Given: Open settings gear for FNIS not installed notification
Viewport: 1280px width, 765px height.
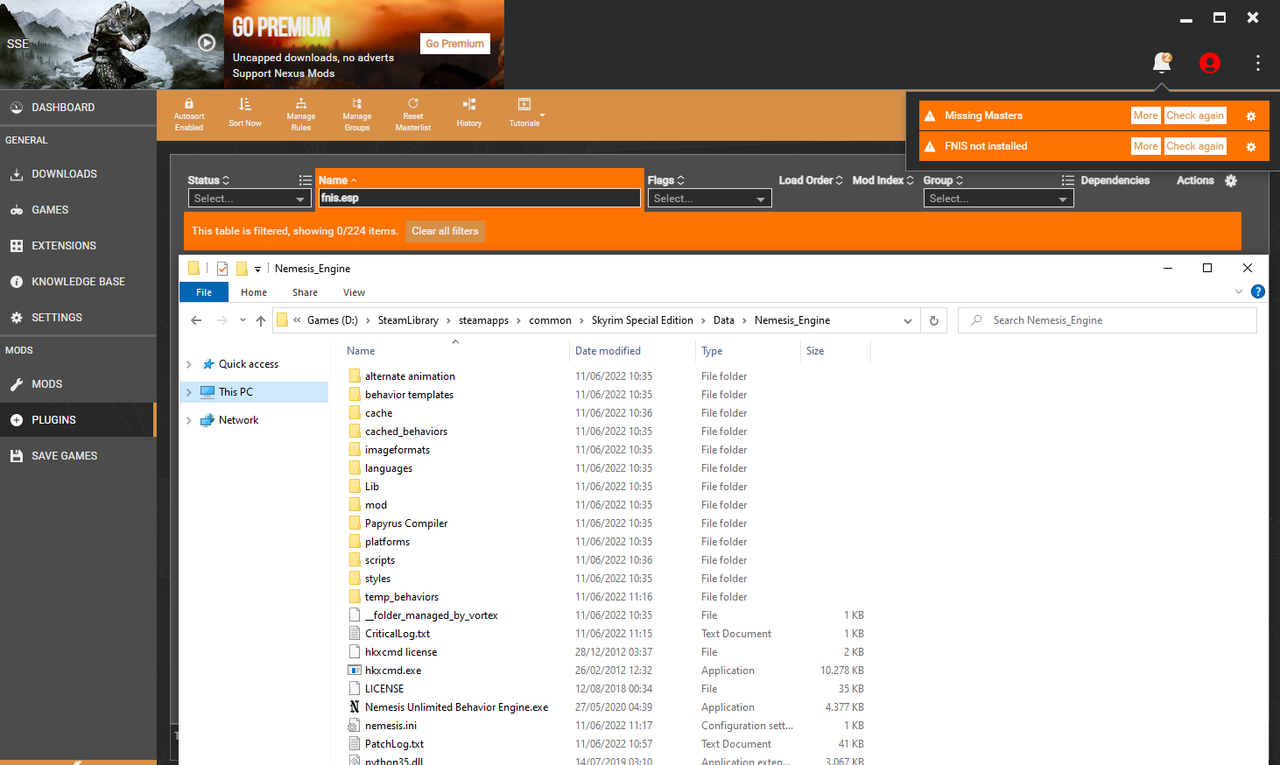Looking at the screenshot, I should [1250, 146].
